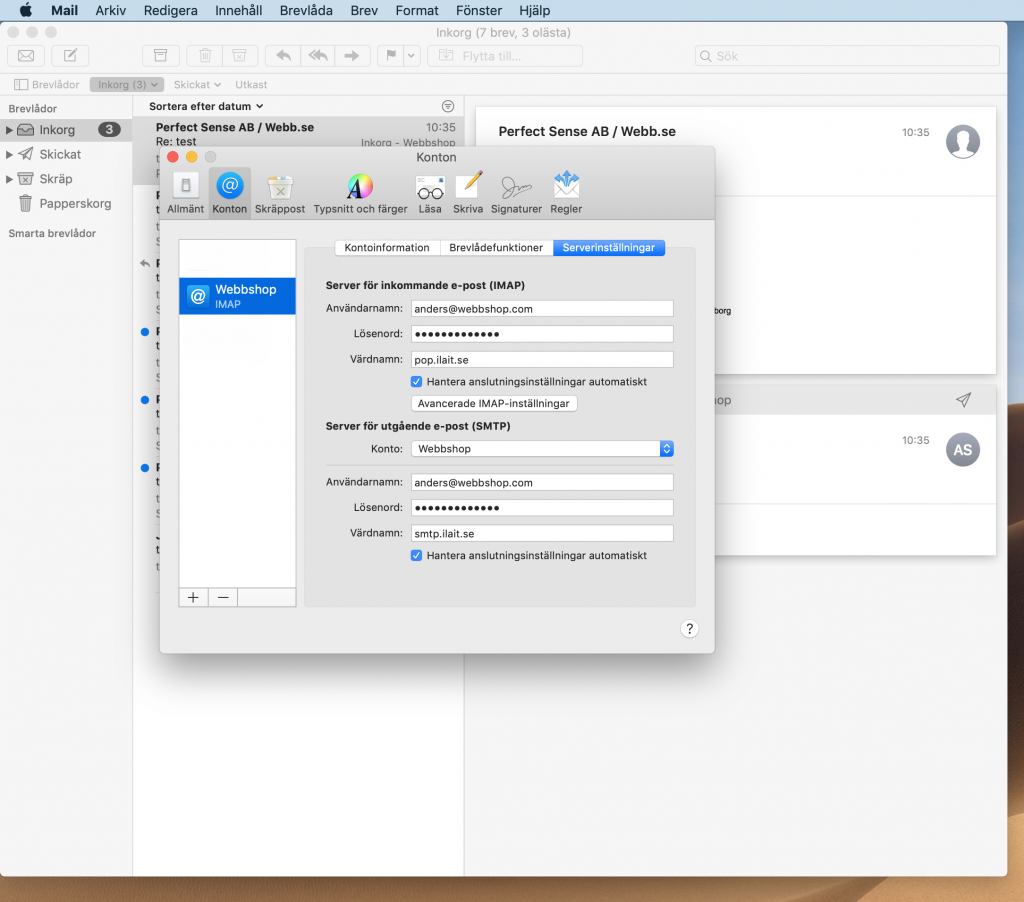
Task: Expand the Skräp mailbox triangle
Action: tap(9, 179)
